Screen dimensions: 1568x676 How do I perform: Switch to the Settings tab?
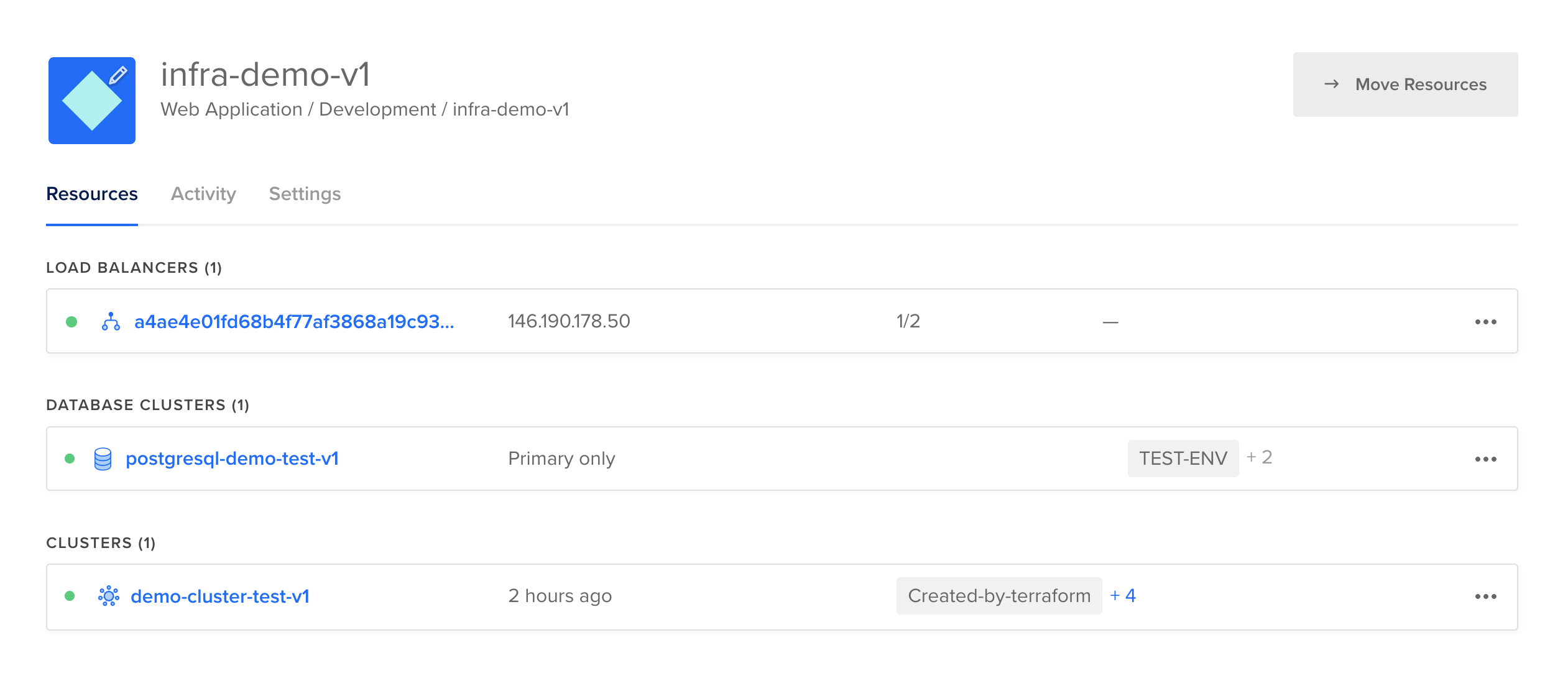coord(305,194)
